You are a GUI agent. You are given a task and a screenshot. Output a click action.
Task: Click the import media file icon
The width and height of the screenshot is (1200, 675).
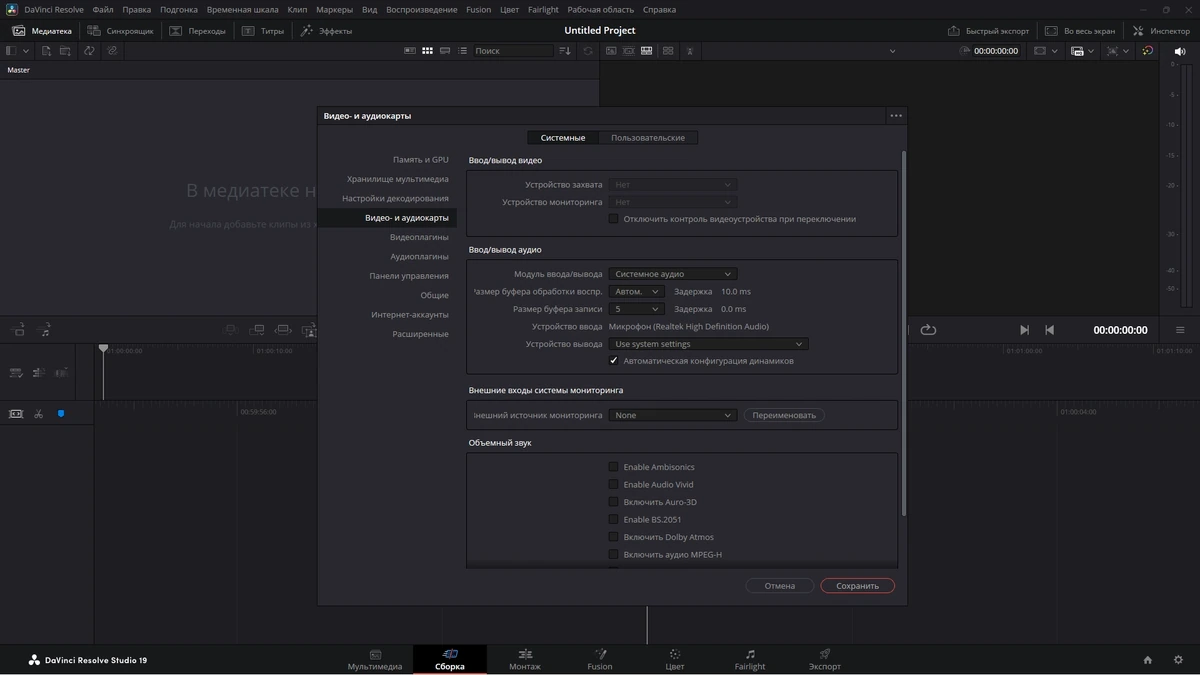pos(46,51)
